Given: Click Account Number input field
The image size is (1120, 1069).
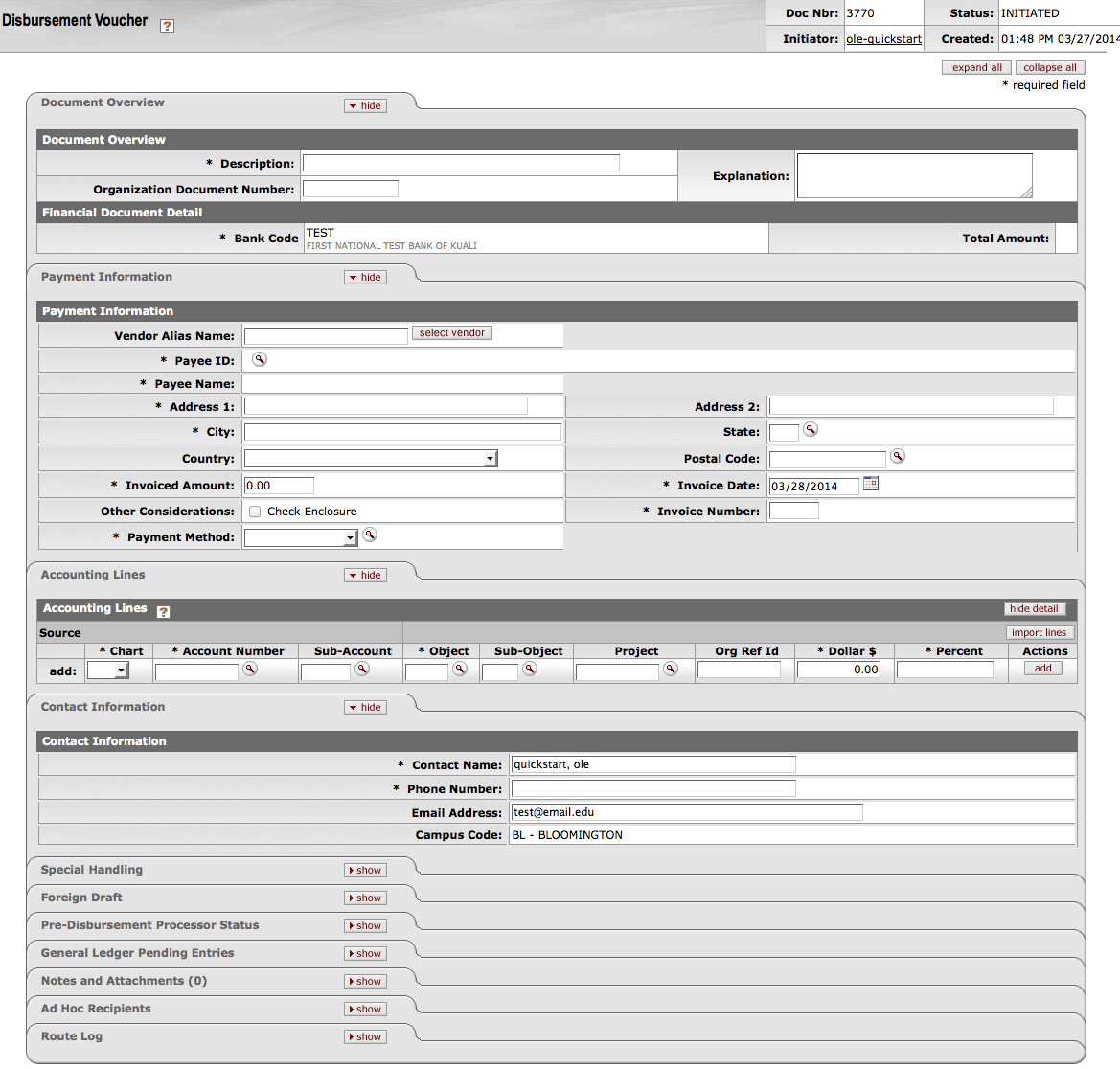Looking at the screenshot, I should pos(196,671).
